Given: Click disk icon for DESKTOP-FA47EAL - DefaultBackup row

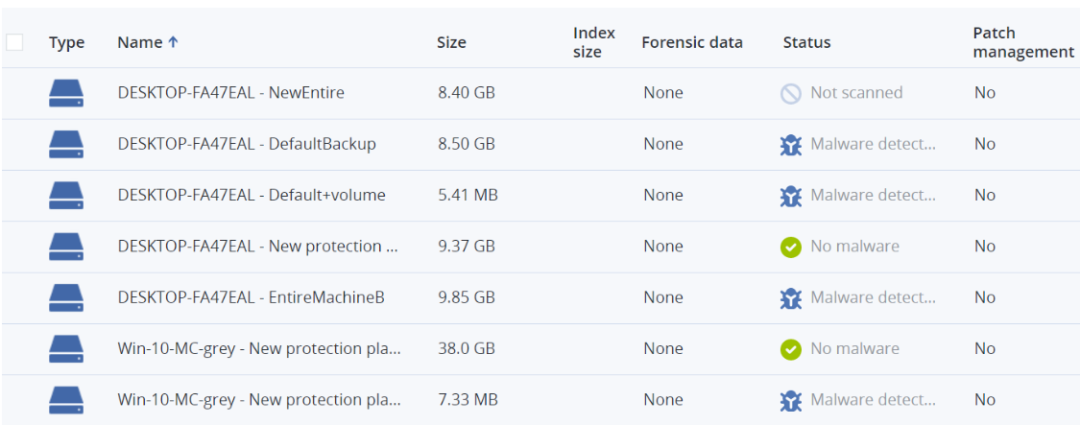Looking at the screenshot, I should coord(66,144).
